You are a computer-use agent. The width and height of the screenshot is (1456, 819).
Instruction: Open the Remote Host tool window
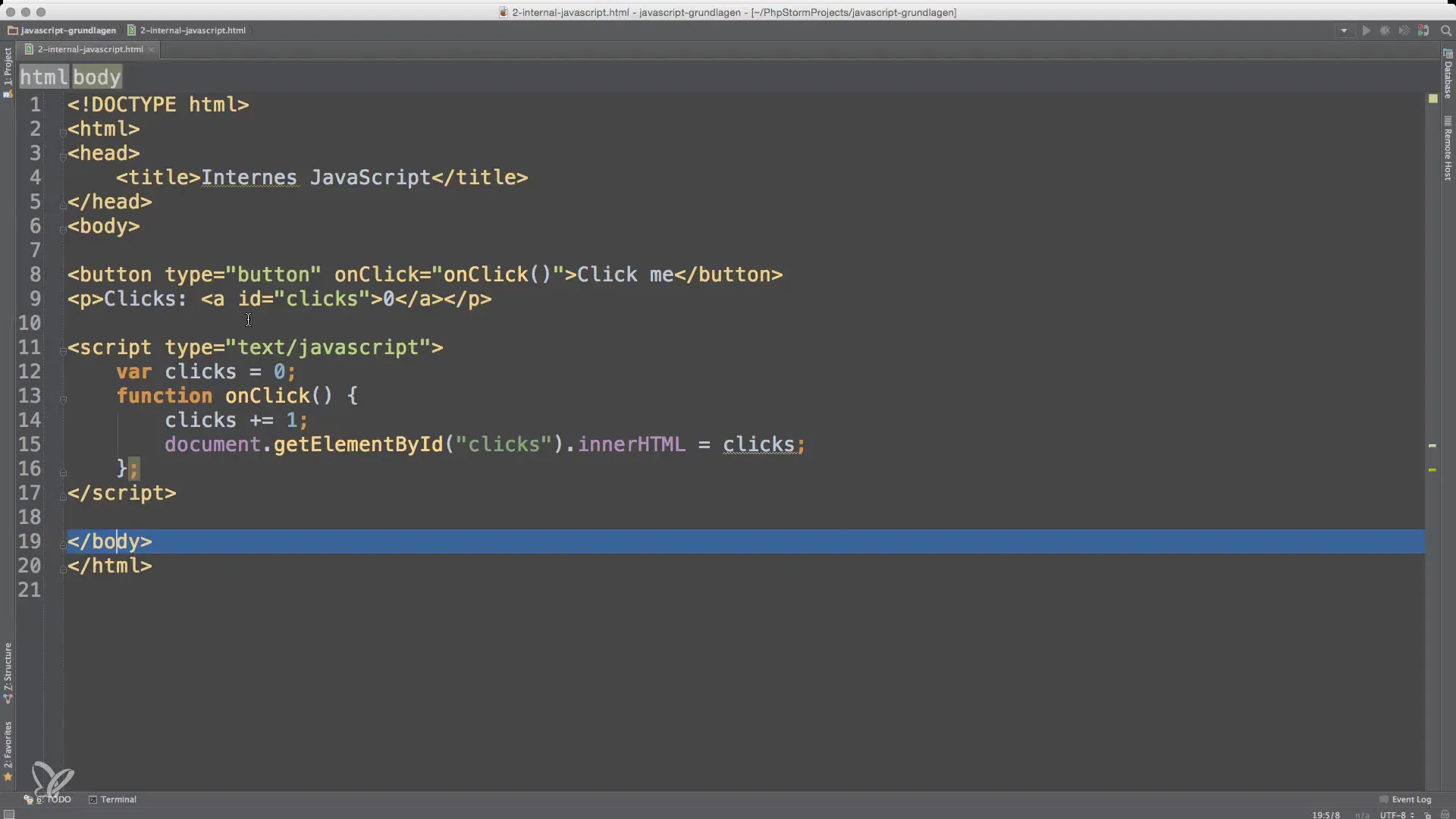(1448, 149)
